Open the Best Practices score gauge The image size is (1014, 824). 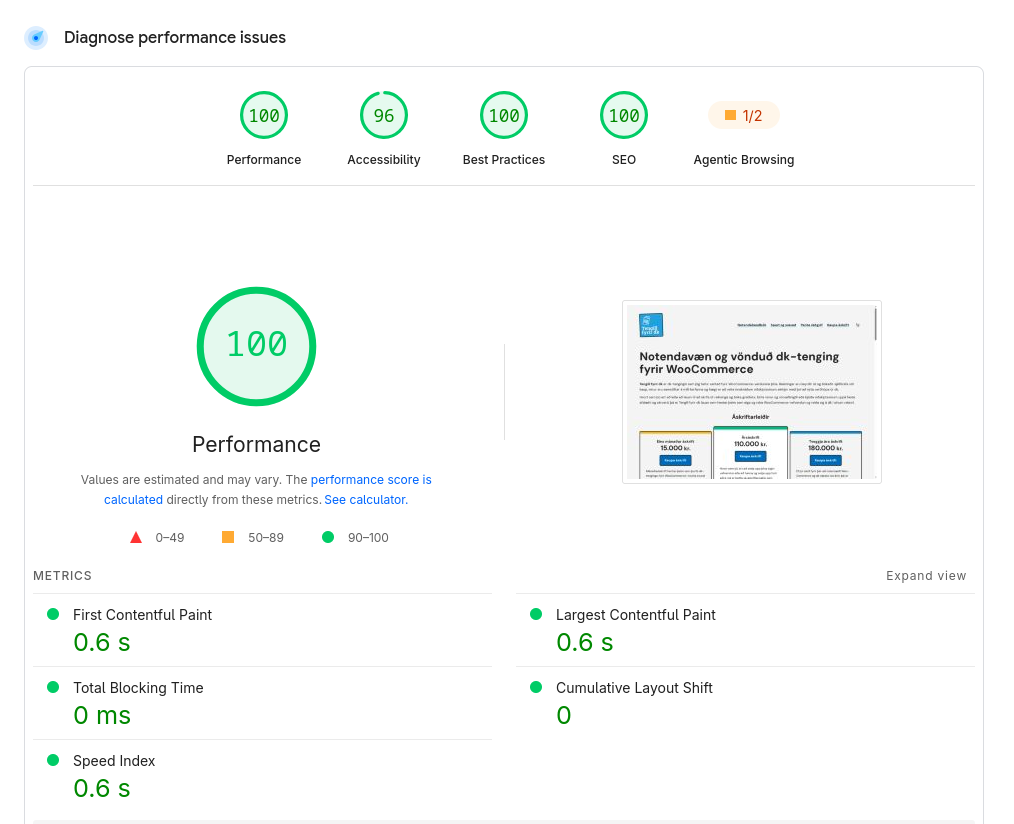[x=504, y=115]
